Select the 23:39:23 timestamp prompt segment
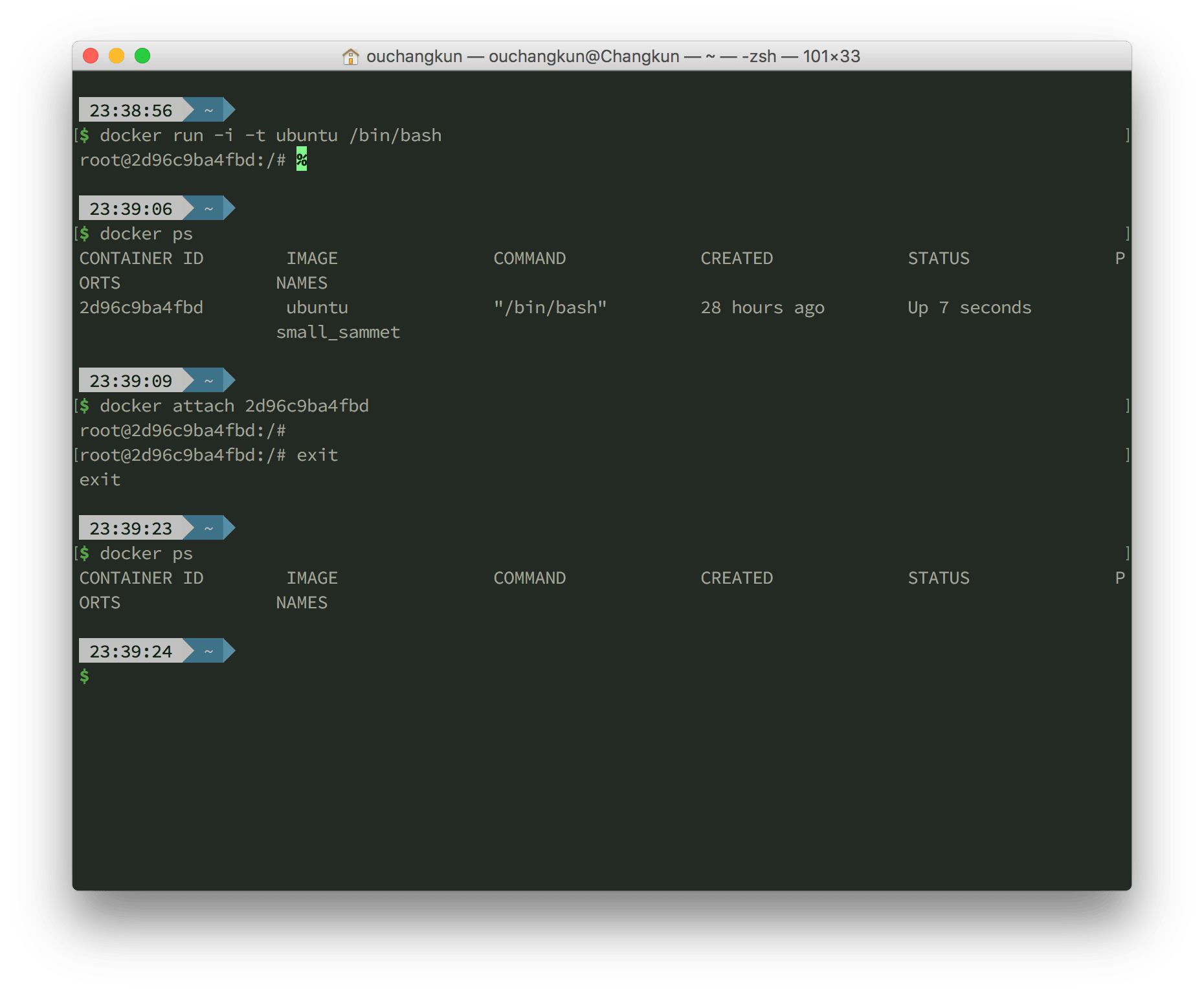This screenshot has width=1204, height=994. click(x=131, y=528)
